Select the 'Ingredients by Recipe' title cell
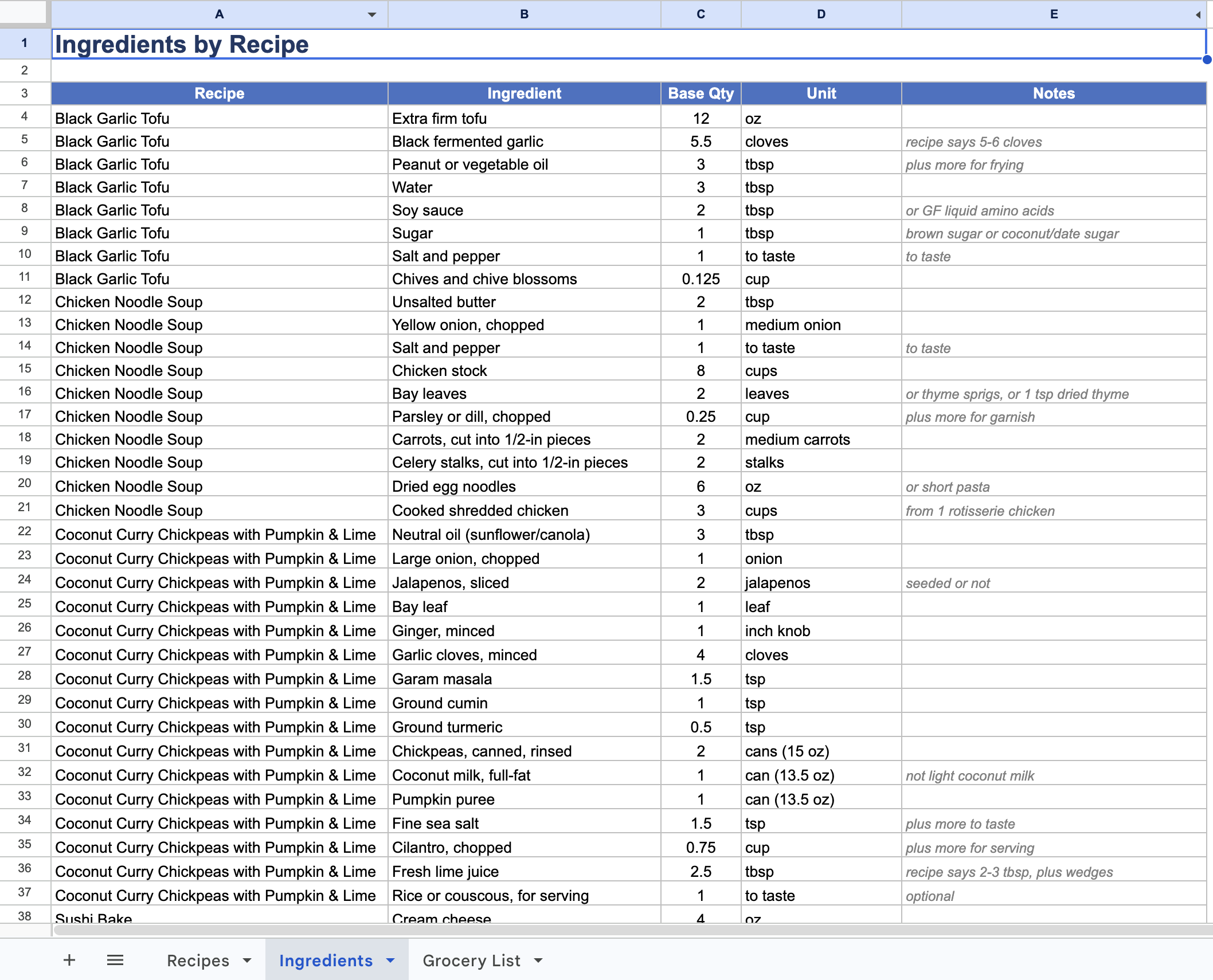The height and width of the screenshot is (980, 1213). click(629, 44)
